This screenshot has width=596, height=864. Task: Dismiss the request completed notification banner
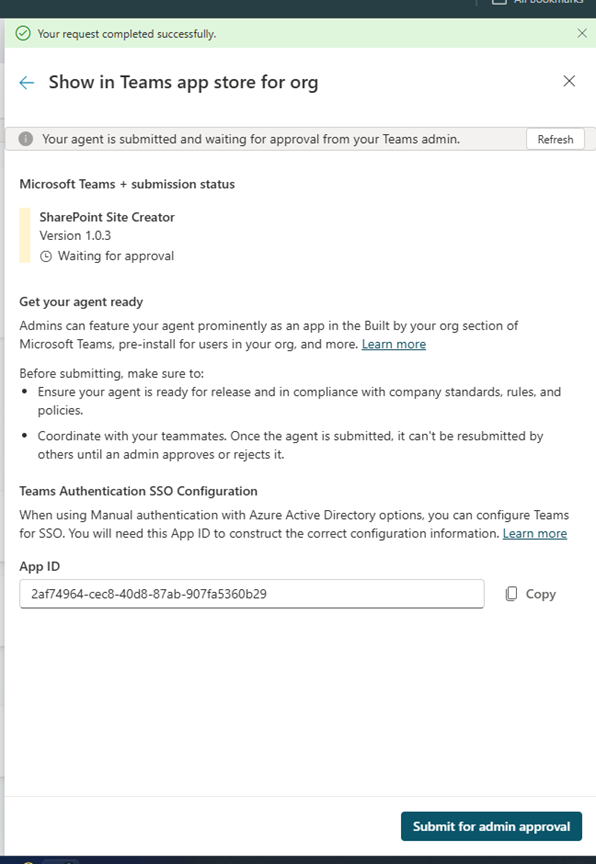[x=582, y=32]
